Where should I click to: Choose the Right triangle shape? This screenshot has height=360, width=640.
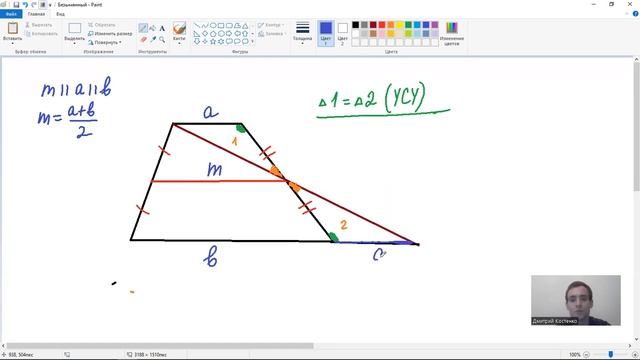point(197,33)
